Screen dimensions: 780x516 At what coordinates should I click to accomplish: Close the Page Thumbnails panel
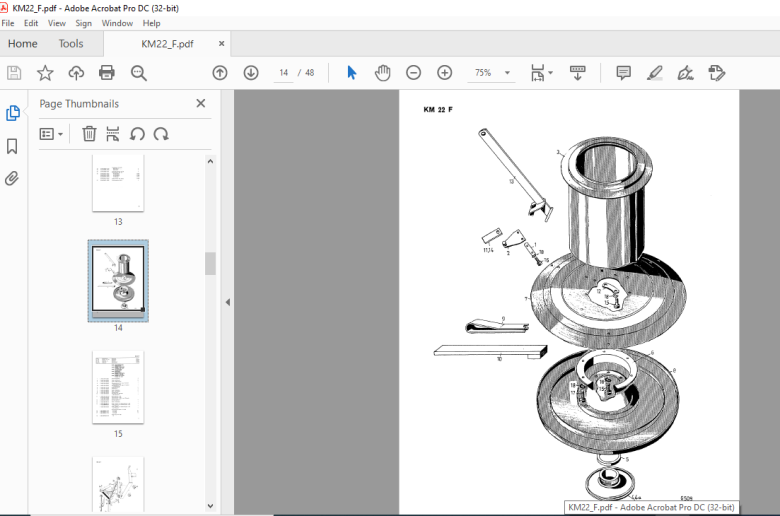(200, 103)
